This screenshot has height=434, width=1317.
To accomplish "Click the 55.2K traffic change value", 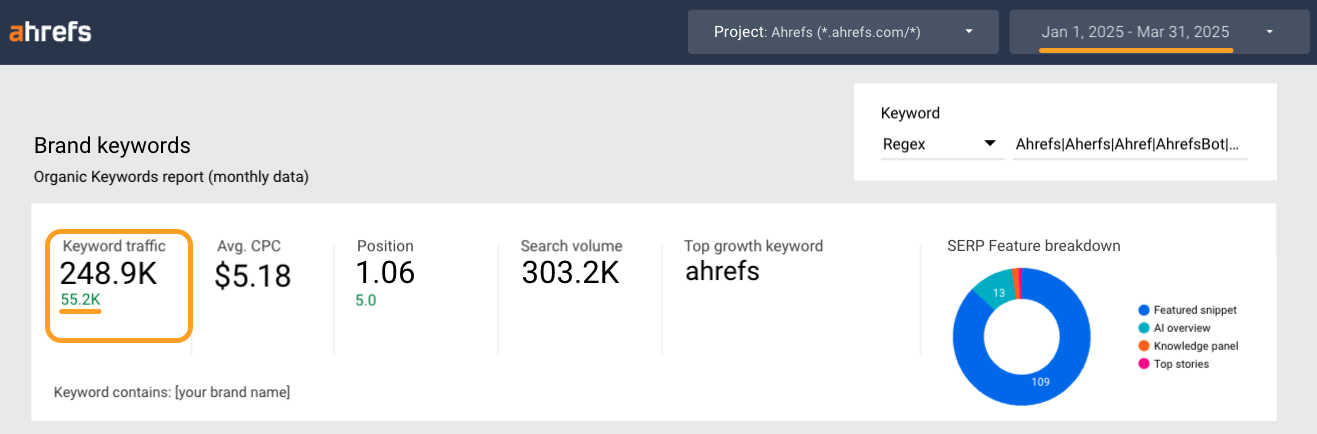I will (x=80, y=299).
